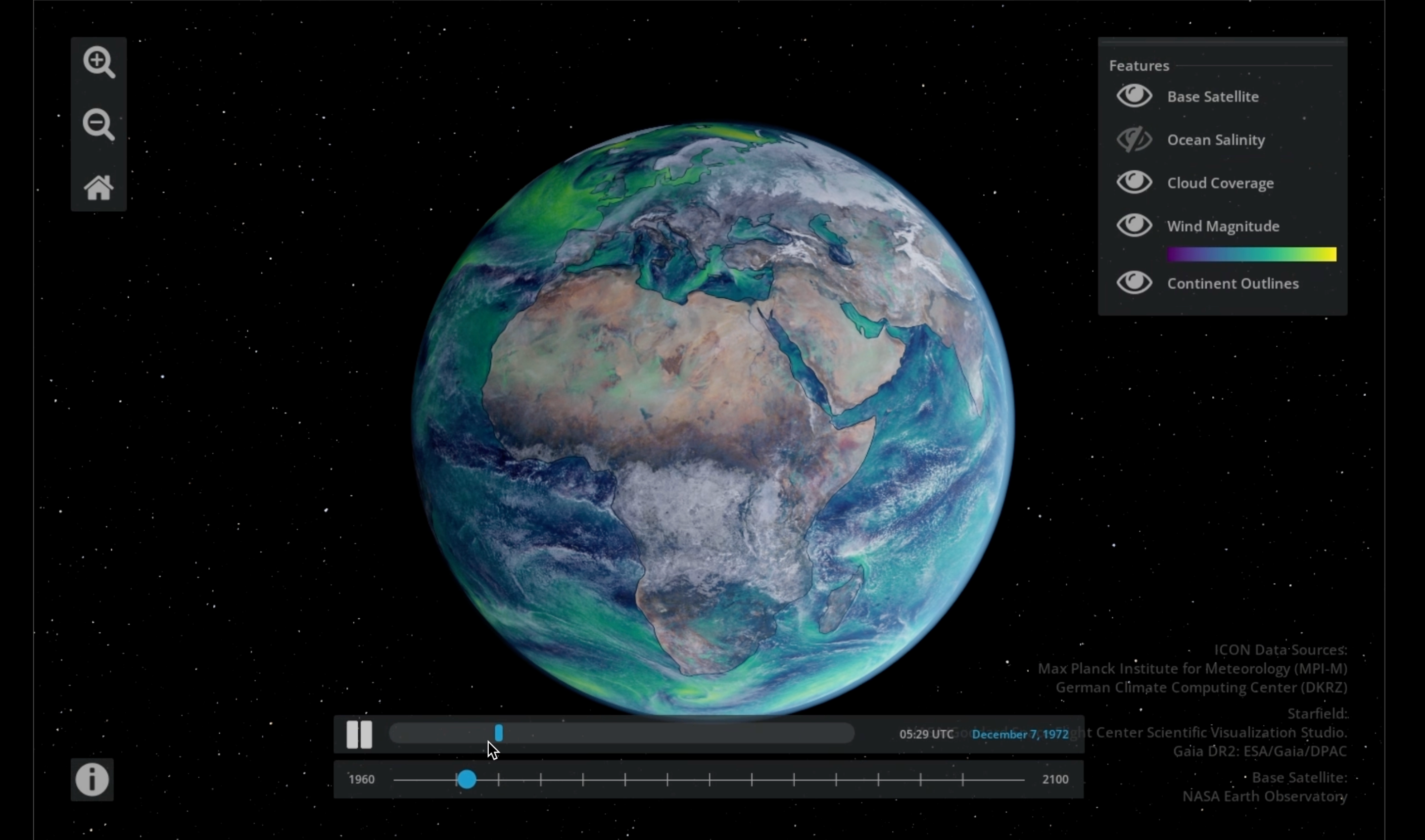Viewport: 1425px width, 840px height.
Task: Click the 1960 start year label
Action: [362, 780]
